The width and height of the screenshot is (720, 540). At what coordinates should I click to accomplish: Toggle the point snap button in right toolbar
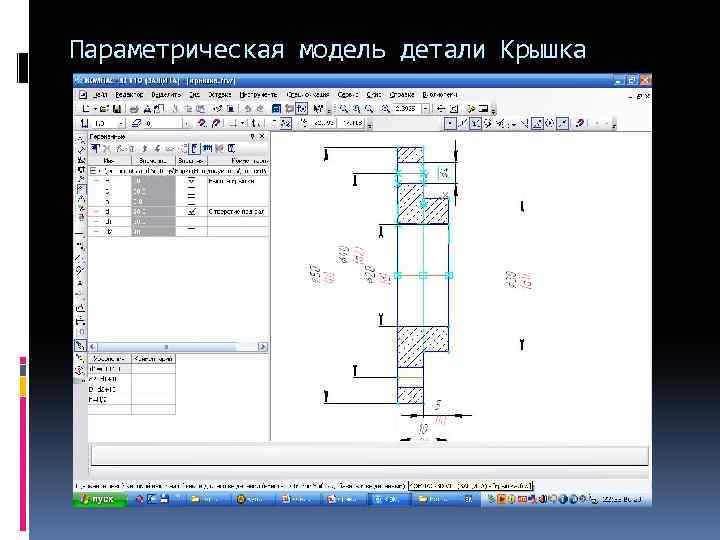point(450,123)
